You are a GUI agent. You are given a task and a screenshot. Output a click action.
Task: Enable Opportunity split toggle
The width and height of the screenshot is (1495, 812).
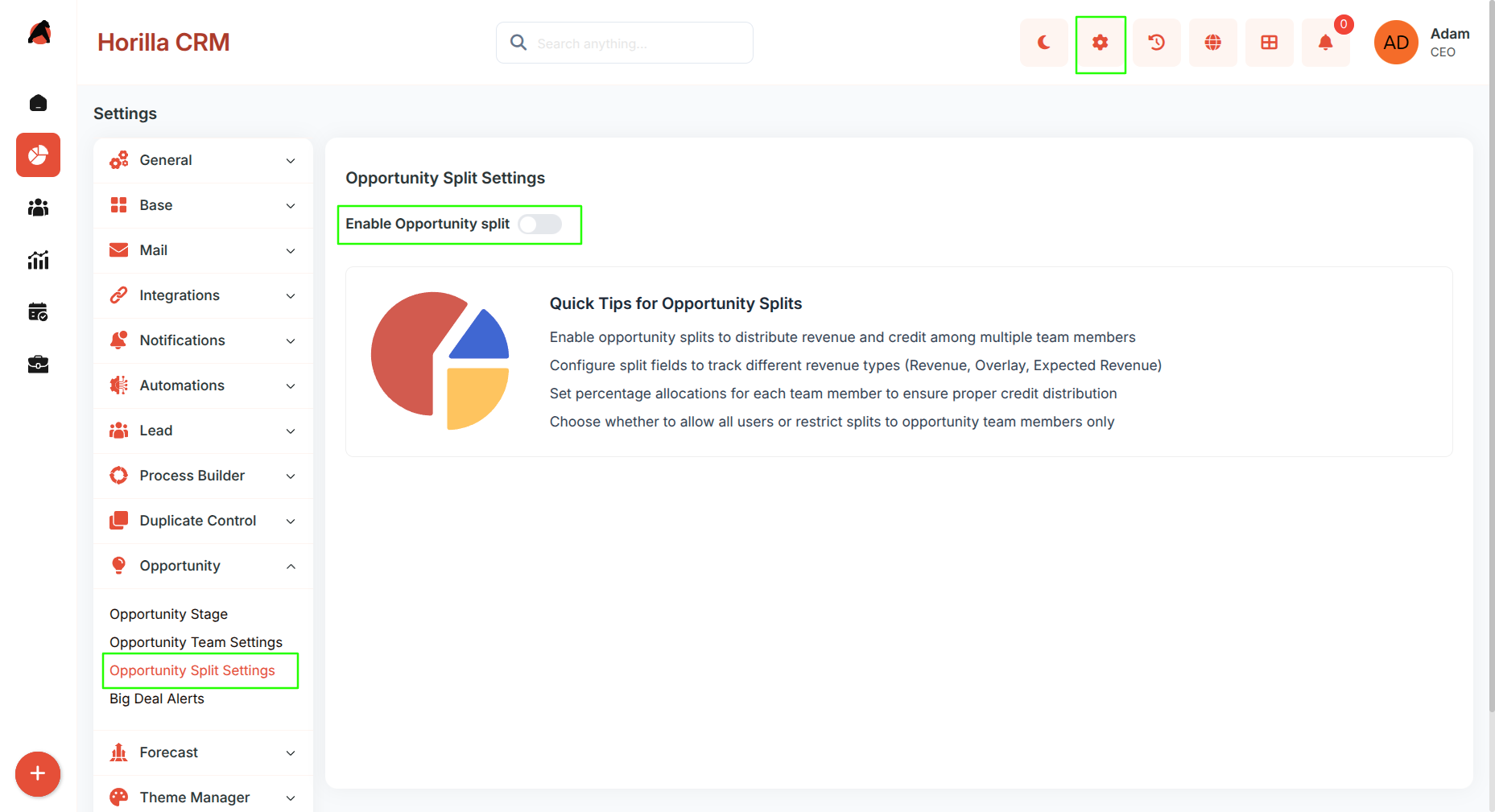pos(540,224)
